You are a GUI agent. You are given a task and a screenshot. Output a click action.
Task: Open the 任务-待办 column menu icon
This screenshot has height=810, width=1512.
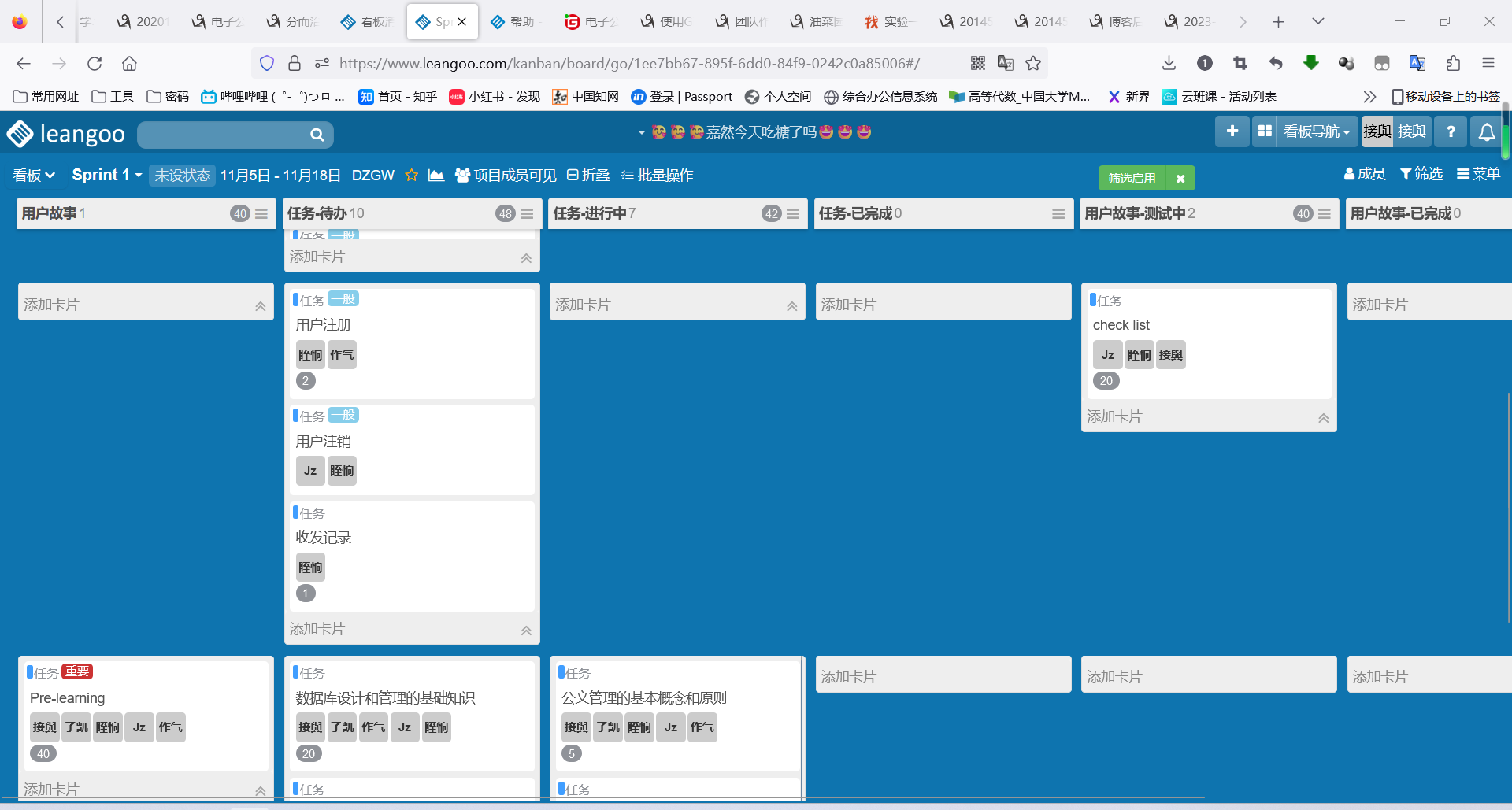point(527,213)
